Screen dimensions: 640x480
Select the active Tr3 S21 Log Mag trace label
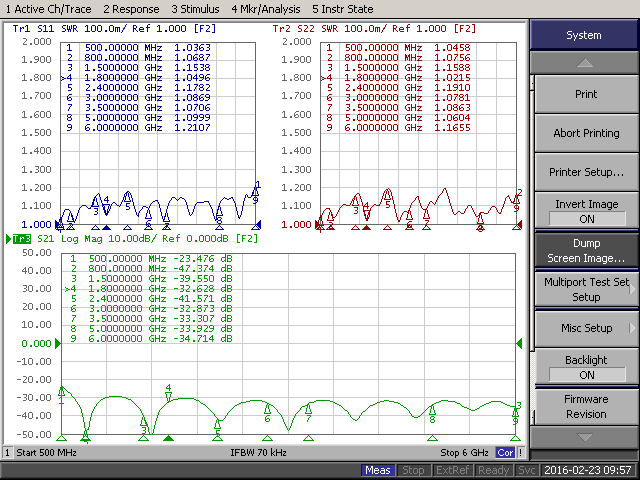click(136, 238)
